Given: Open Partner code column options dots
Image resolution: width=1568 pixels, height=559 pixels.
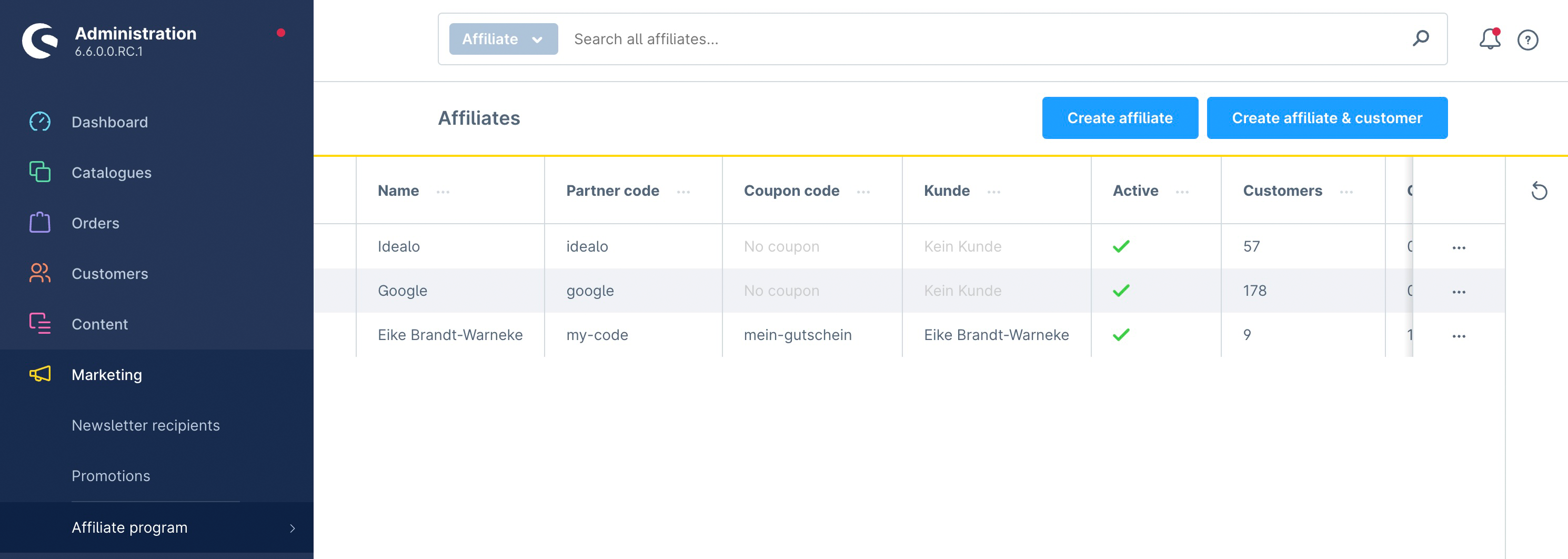Looking at the screenshot, I should (683, 192).
